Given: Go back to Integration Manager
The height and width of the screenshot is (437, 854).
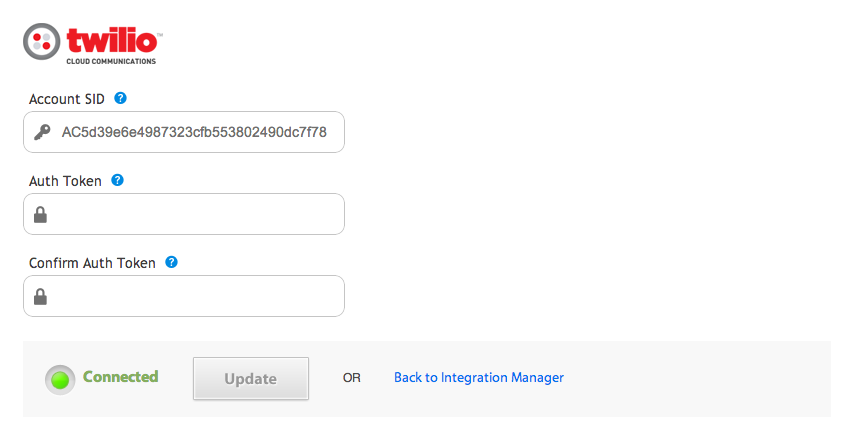Looking at the screenshot, I should [479, 378].
